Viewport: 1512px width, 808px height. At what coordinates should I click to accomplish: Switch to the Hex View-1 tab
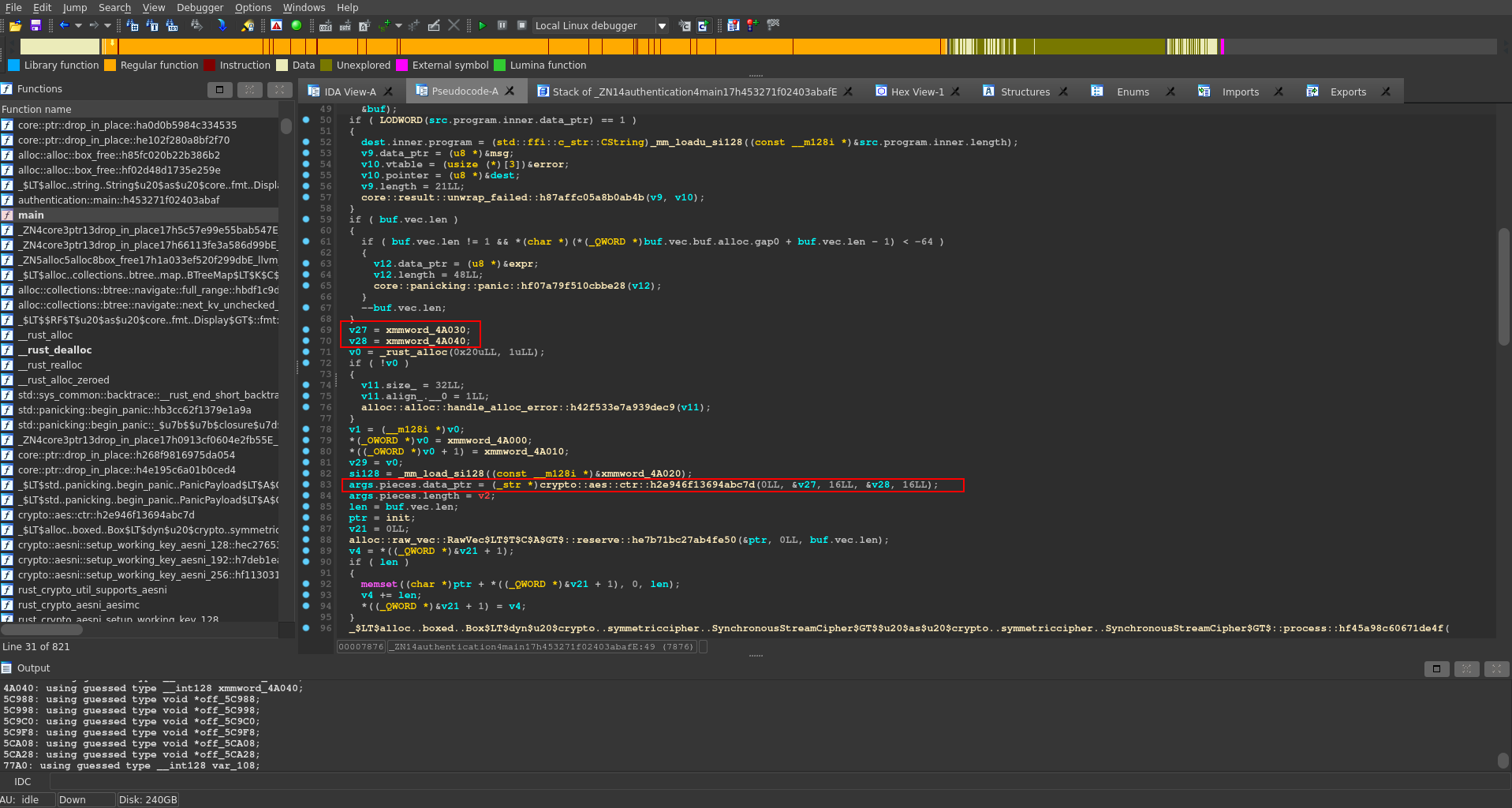click(917, 92)
